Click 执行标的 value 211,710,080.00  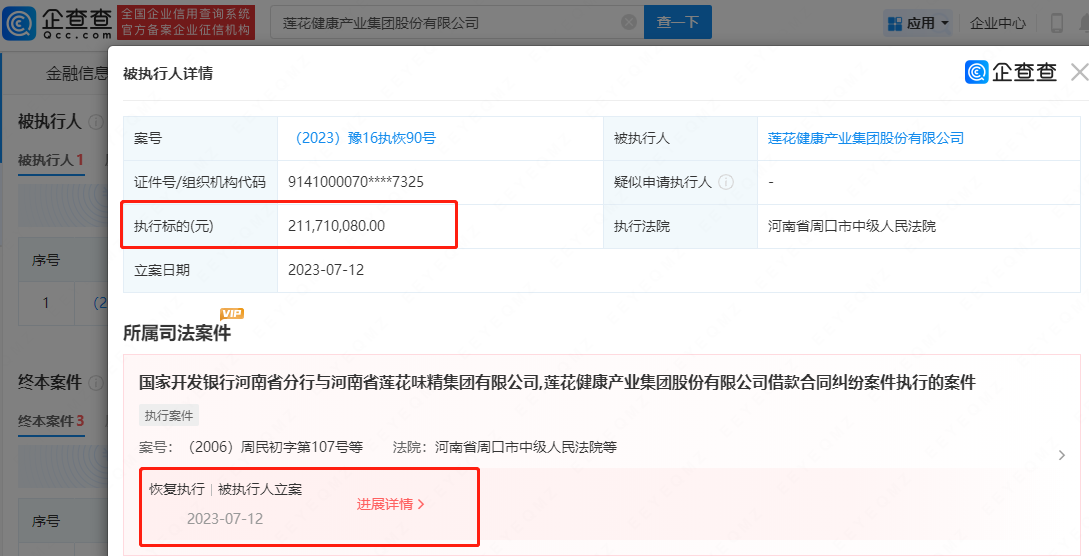point(336,226)
